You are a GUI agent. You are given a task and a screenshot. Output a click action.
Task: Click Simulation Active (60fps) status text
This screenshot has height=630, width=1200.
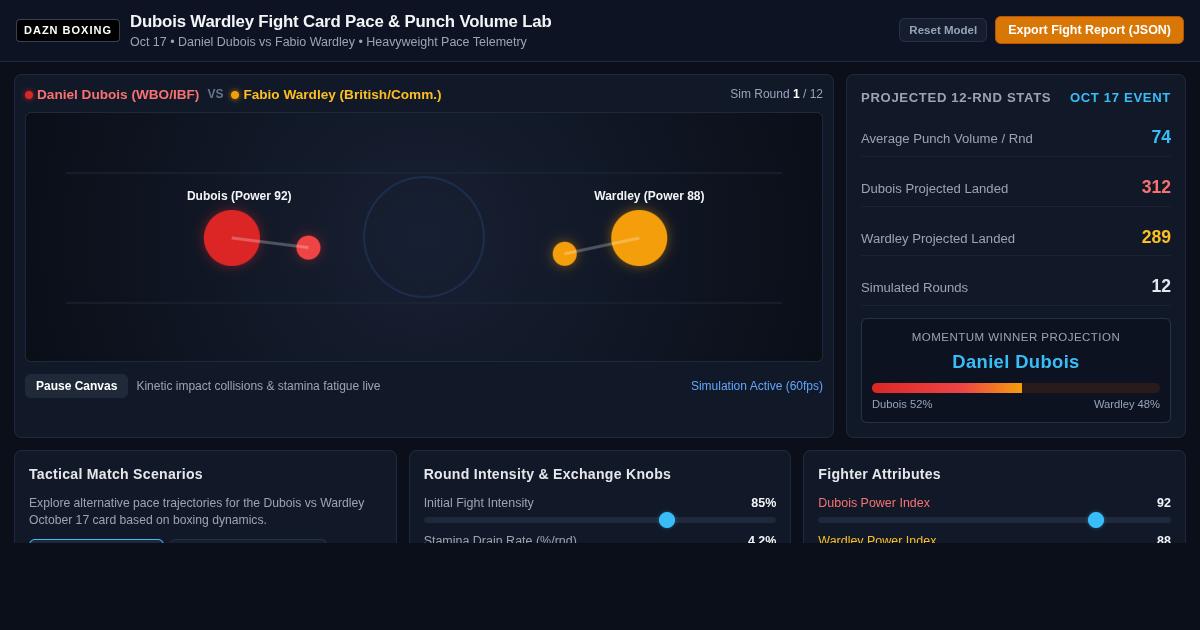(757, 386)
